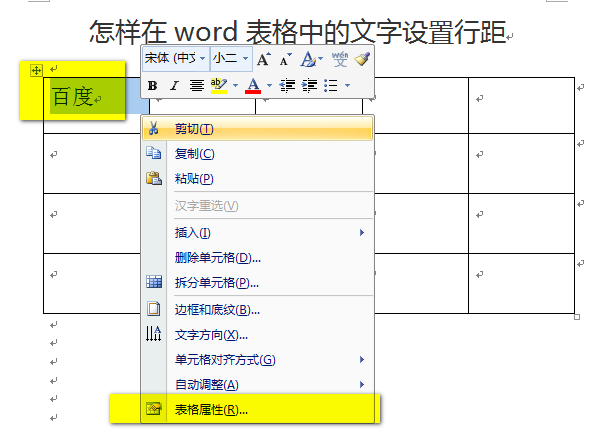Open font name 宋体 combo box
The width and height of the screenshot is (600, 429).
(176, 59)
